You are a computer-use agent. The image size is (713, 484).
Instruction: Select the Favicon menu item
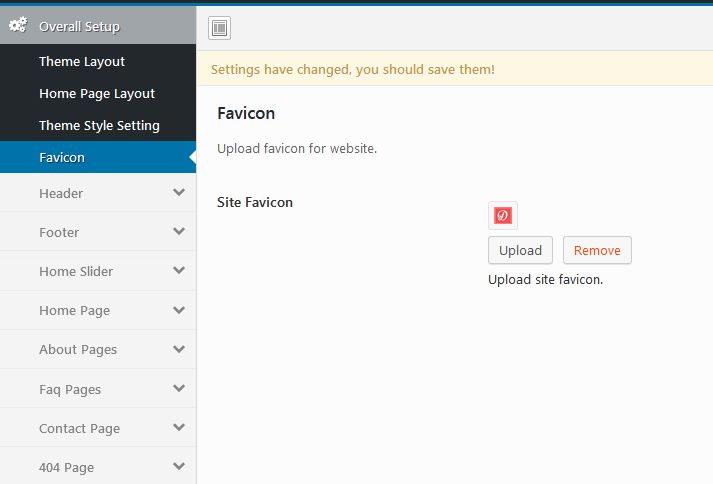[x=62, y=157]
